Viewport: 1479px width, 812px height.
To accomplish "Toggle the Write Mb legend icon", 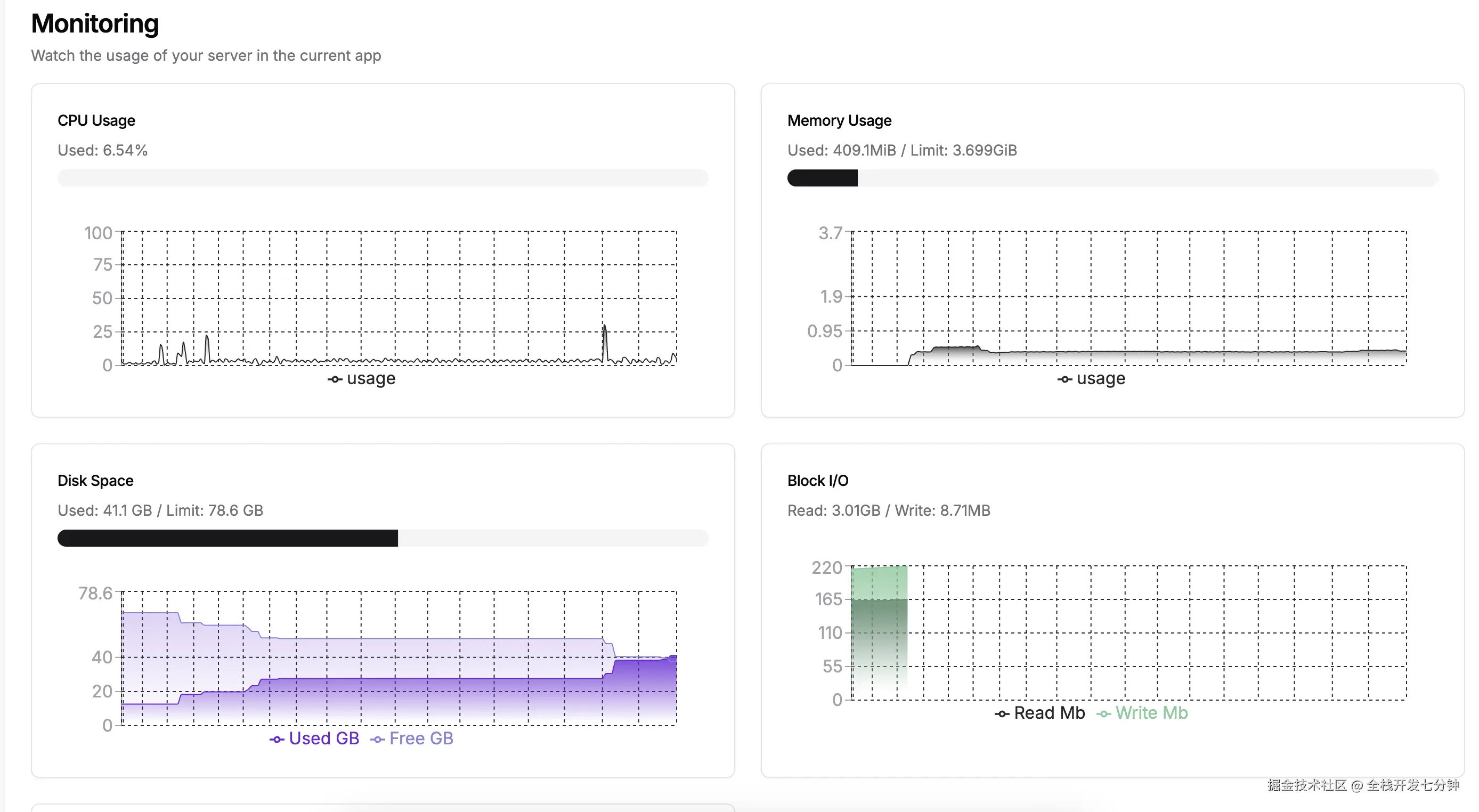I will pos(1103,714).
